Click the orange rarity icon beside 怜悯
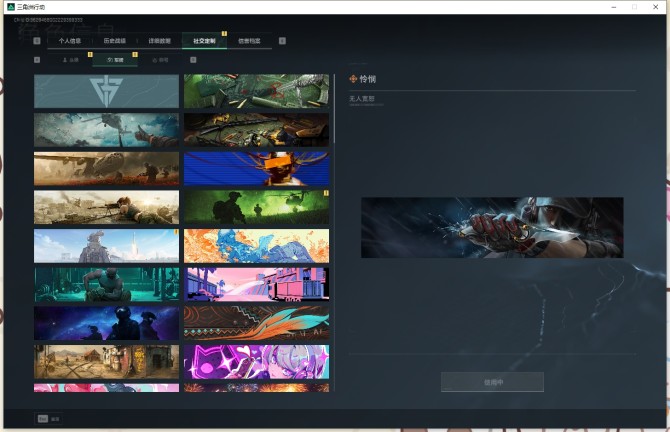Screen dimensions: 670x432 [x=353, y=79]
